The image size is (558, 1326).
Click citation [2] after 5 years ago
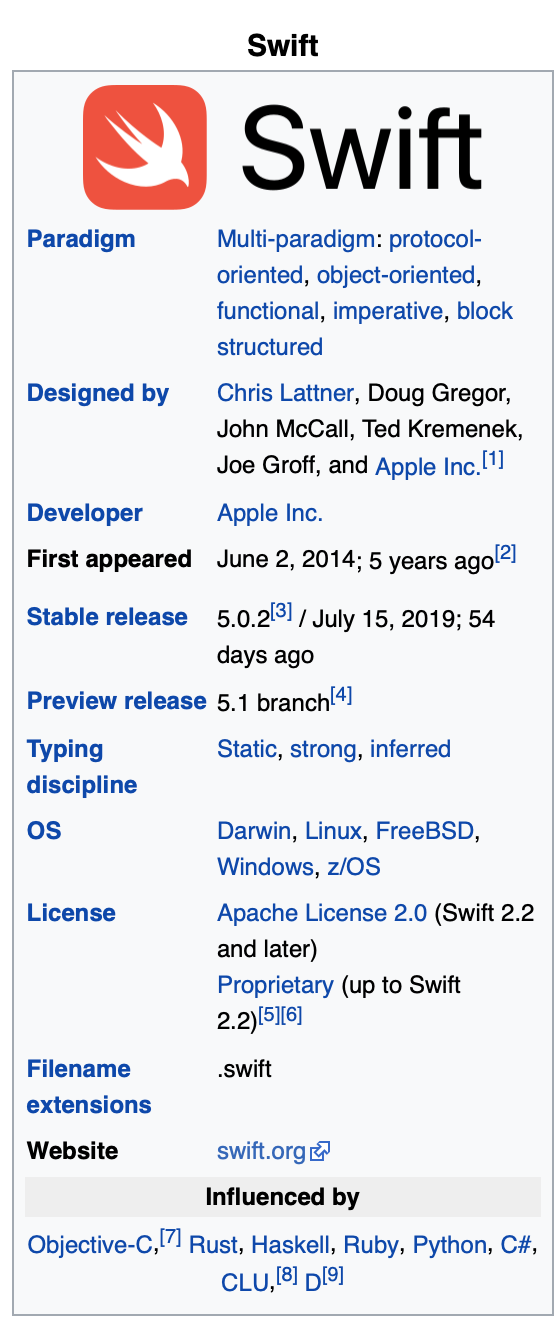point(506,553)
